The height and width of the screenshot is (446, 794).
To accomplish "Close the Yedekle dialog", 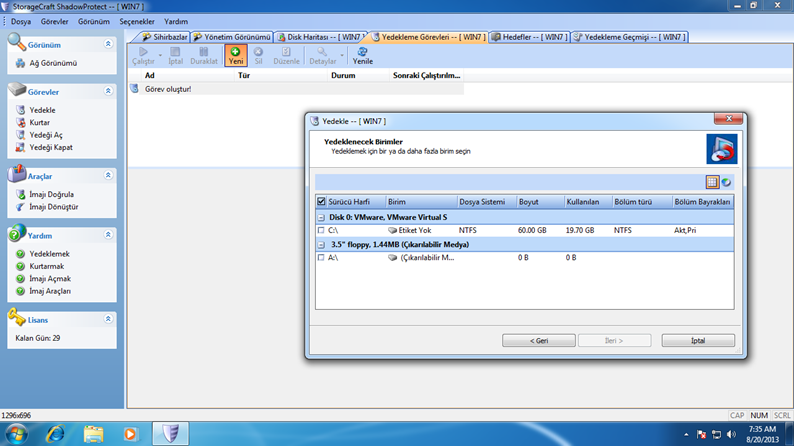I will [728, 118].
